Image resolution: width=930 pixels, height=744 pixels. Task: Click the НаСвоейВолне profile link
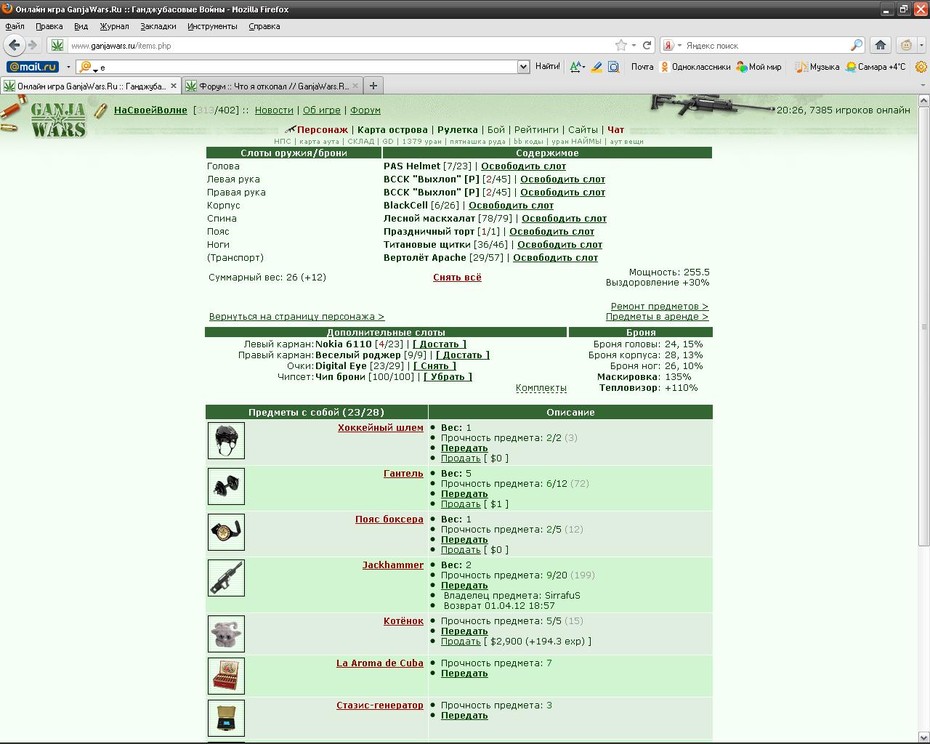[x=151, y=110]
